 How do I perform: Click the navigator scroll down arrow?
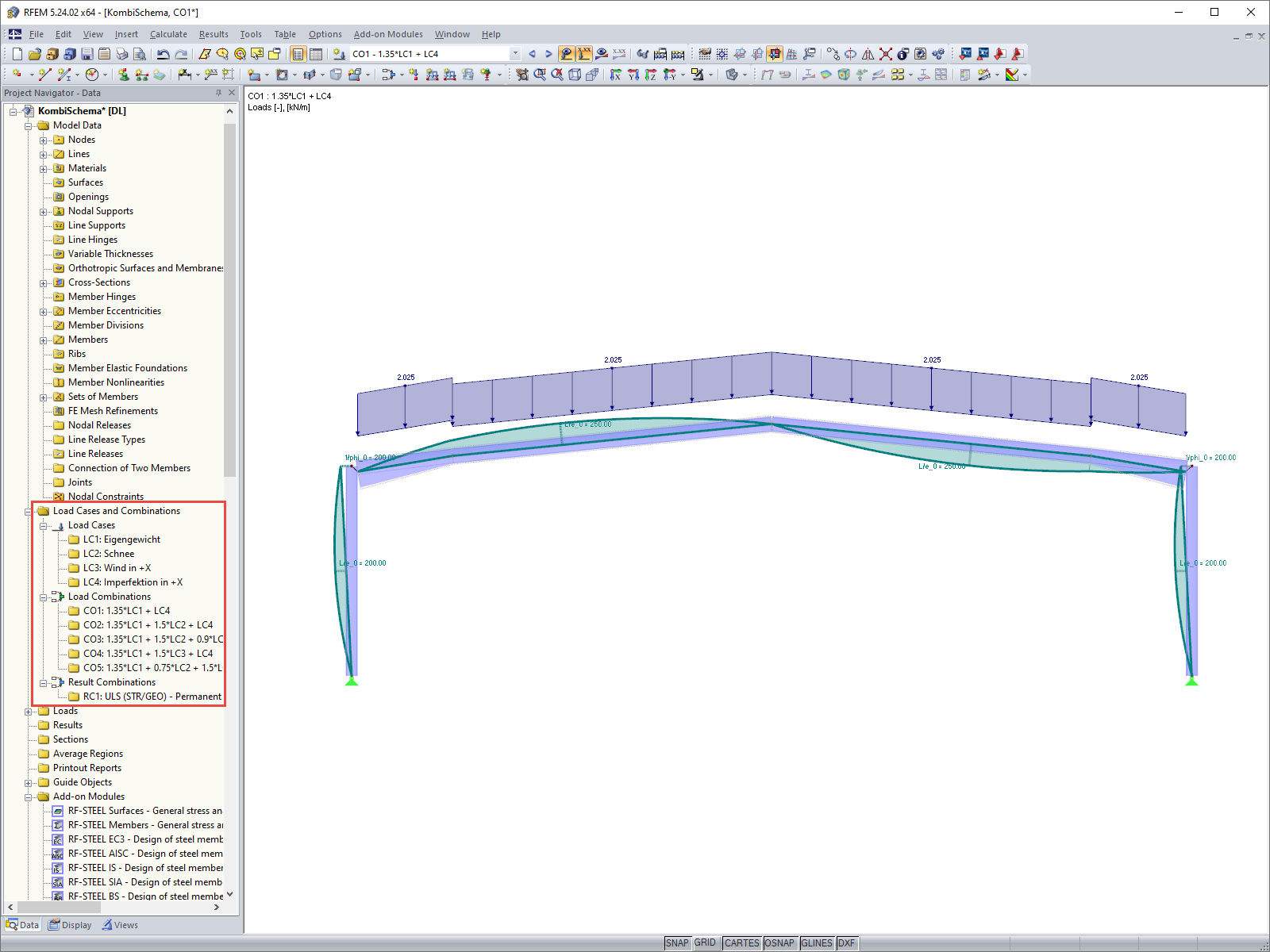[230, 894]
